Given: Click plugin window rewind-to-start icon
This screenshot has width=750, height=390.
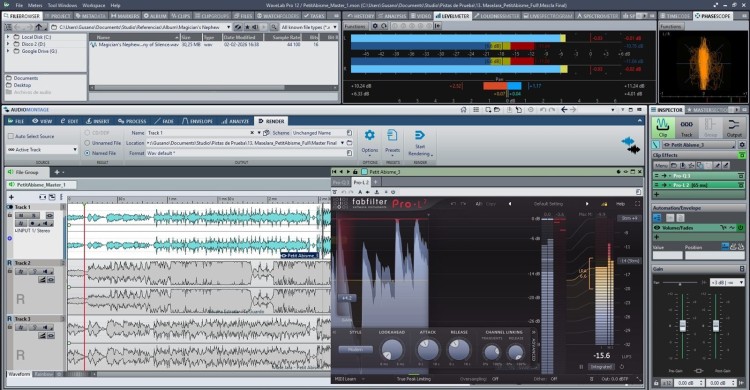Looking at the screenshot, I should [x=334, y=172].
